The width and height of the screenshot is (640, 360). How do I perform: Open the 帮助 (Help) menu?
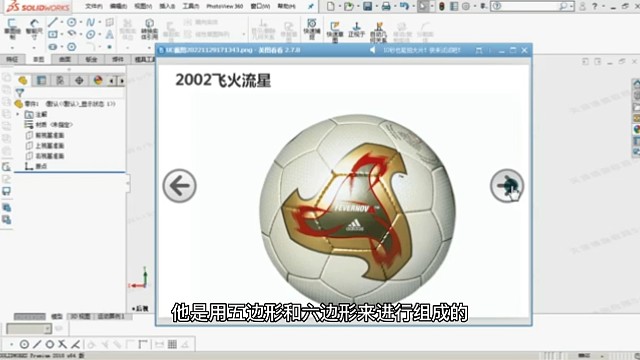(x=286, y=6)
